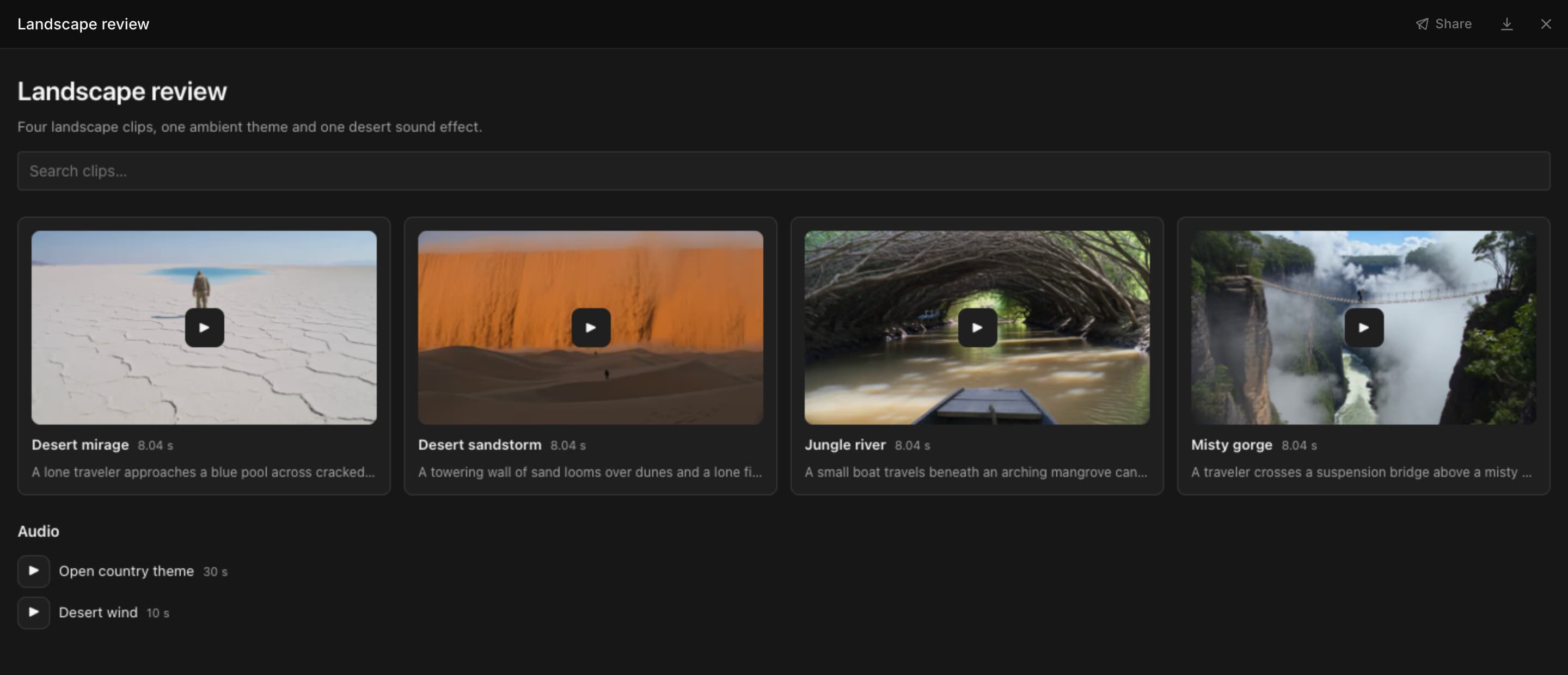Click the Share button
1568x675 pixels.
coord(1443,24)
